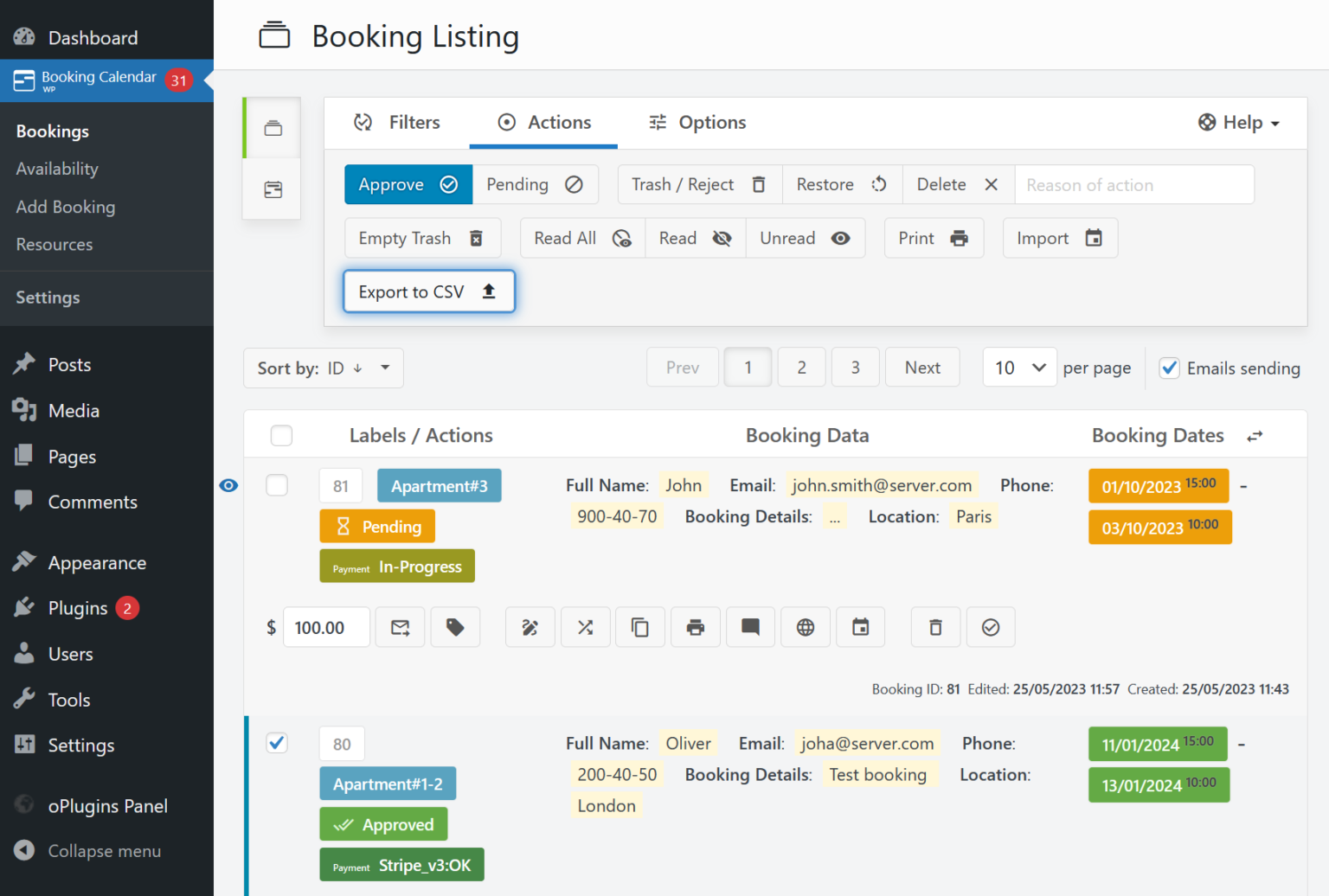Click the send email icon for booking 81
This screenshot has width=1329, height=896.
pos(400,627)
